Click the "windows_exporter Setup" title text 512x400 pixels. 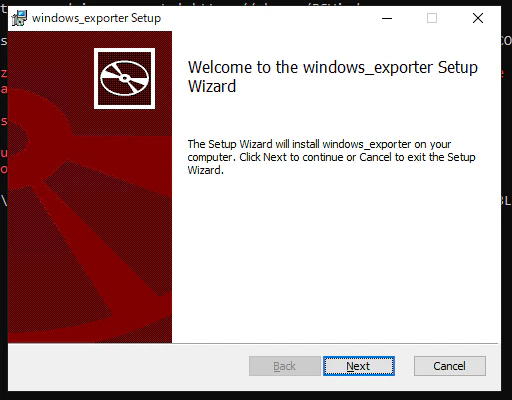click(x=96, y=18)
